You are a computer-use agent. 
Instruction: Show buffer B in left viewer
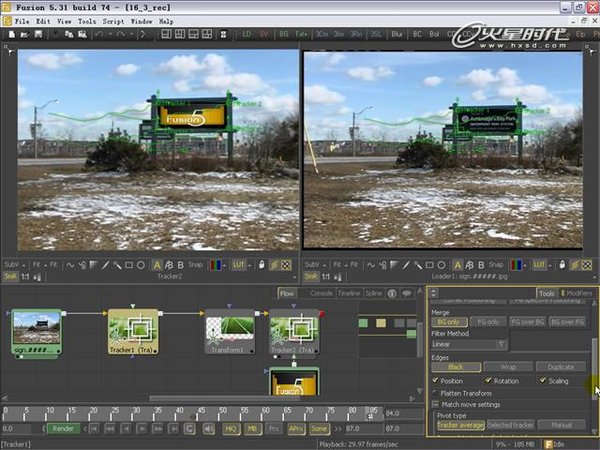coord(181,265)
